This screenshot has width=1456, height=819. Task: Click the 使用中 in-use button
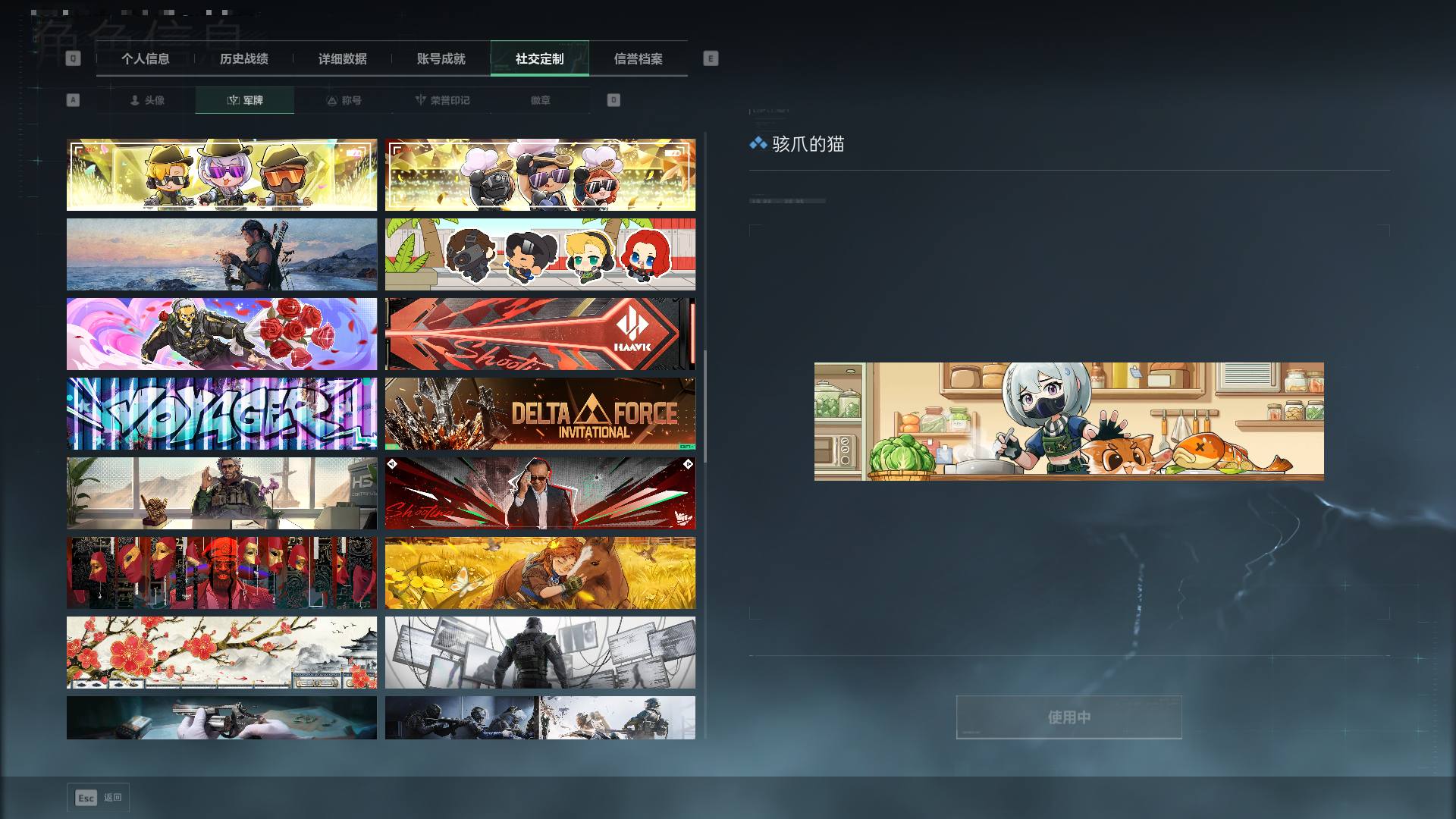1069,717
